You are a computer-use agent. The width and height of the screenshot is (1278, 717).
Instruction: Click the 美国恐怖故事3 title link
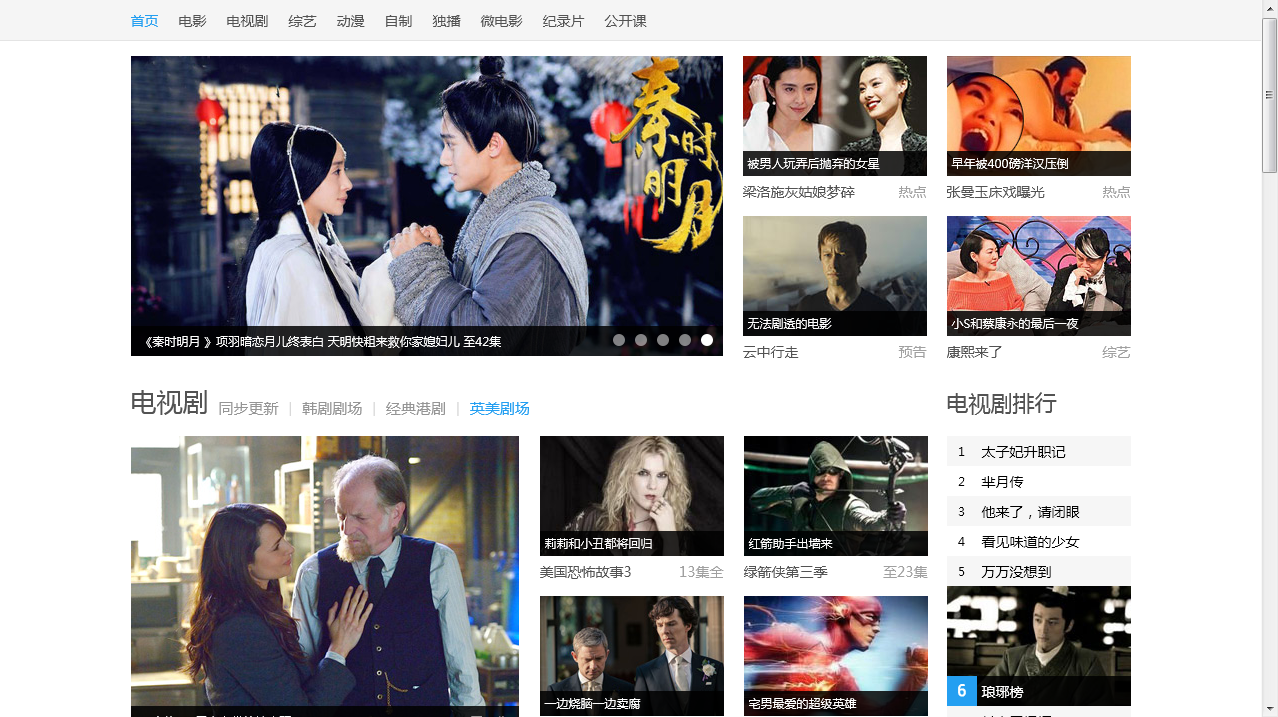pyautogui.click(x=586, y=572)
